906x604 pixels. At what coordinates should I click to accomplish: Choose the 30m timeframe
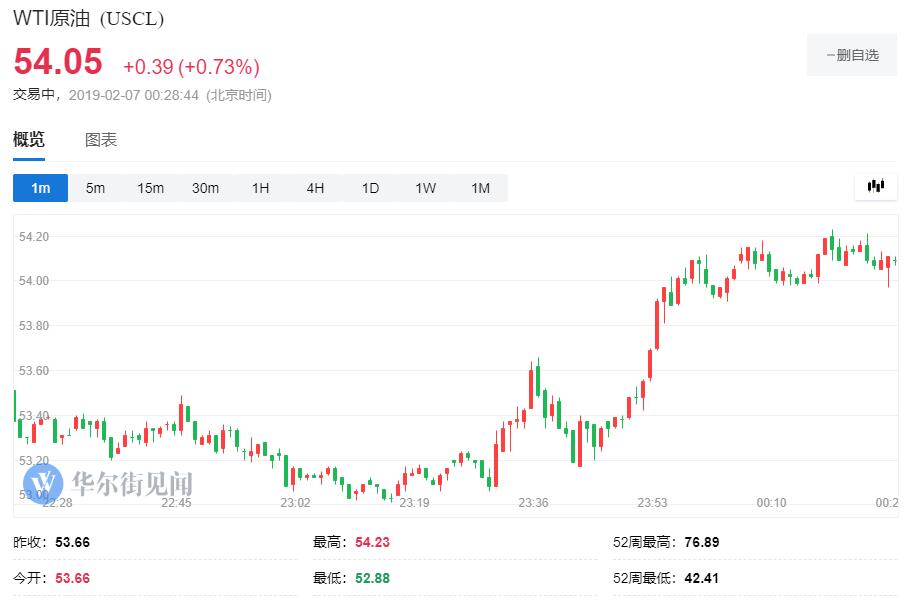coord(205,188)
